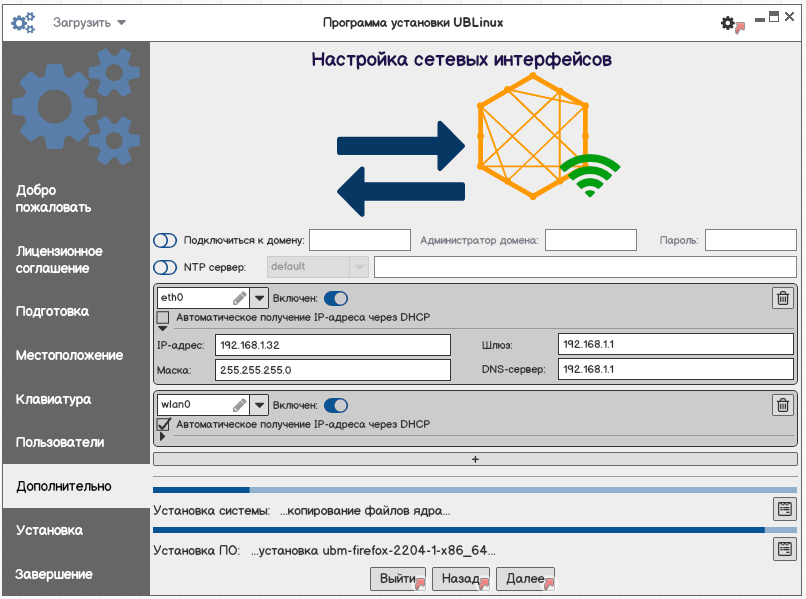
Task: Click the system installation progress bar
Action: (x=475, y=490)
